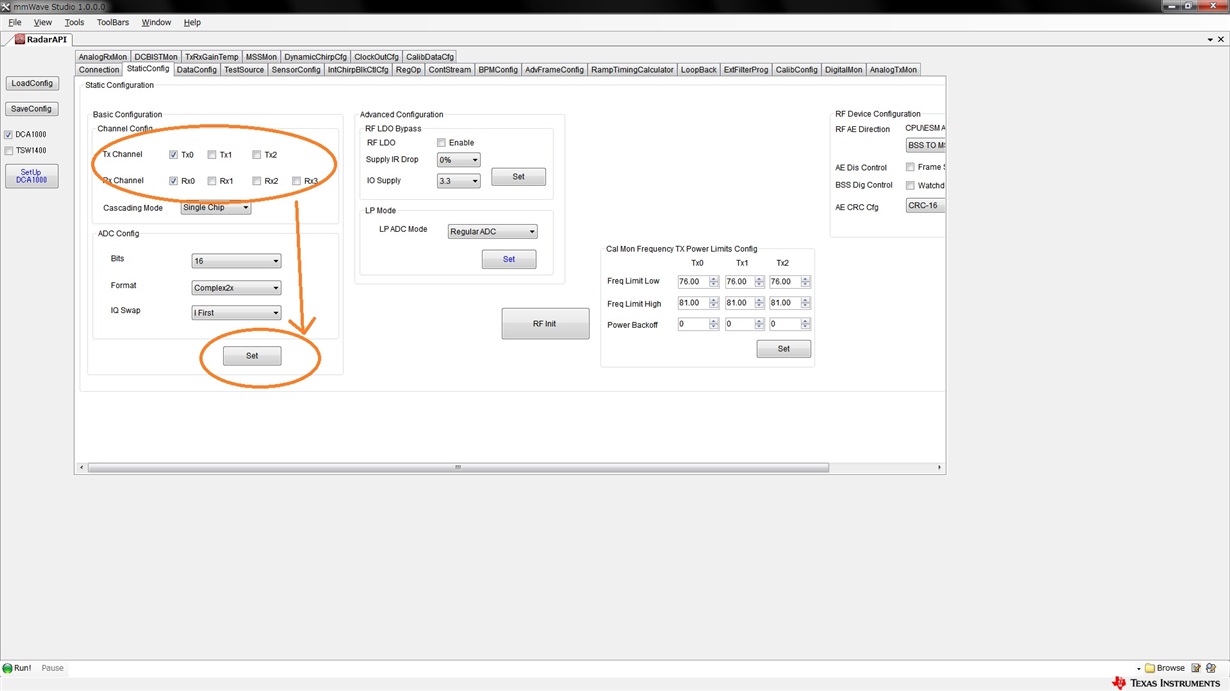
Task: Open the IQ Swap dropdown
Action: coord(236,313)
